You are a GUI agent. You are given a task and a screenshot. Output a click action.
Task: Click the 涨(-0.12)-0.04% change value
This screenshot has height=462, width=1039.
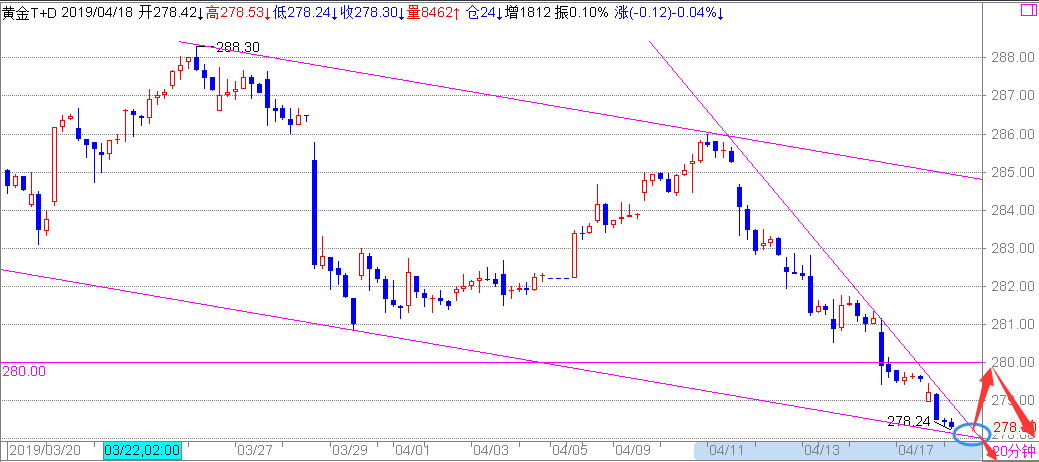(665, 13)
